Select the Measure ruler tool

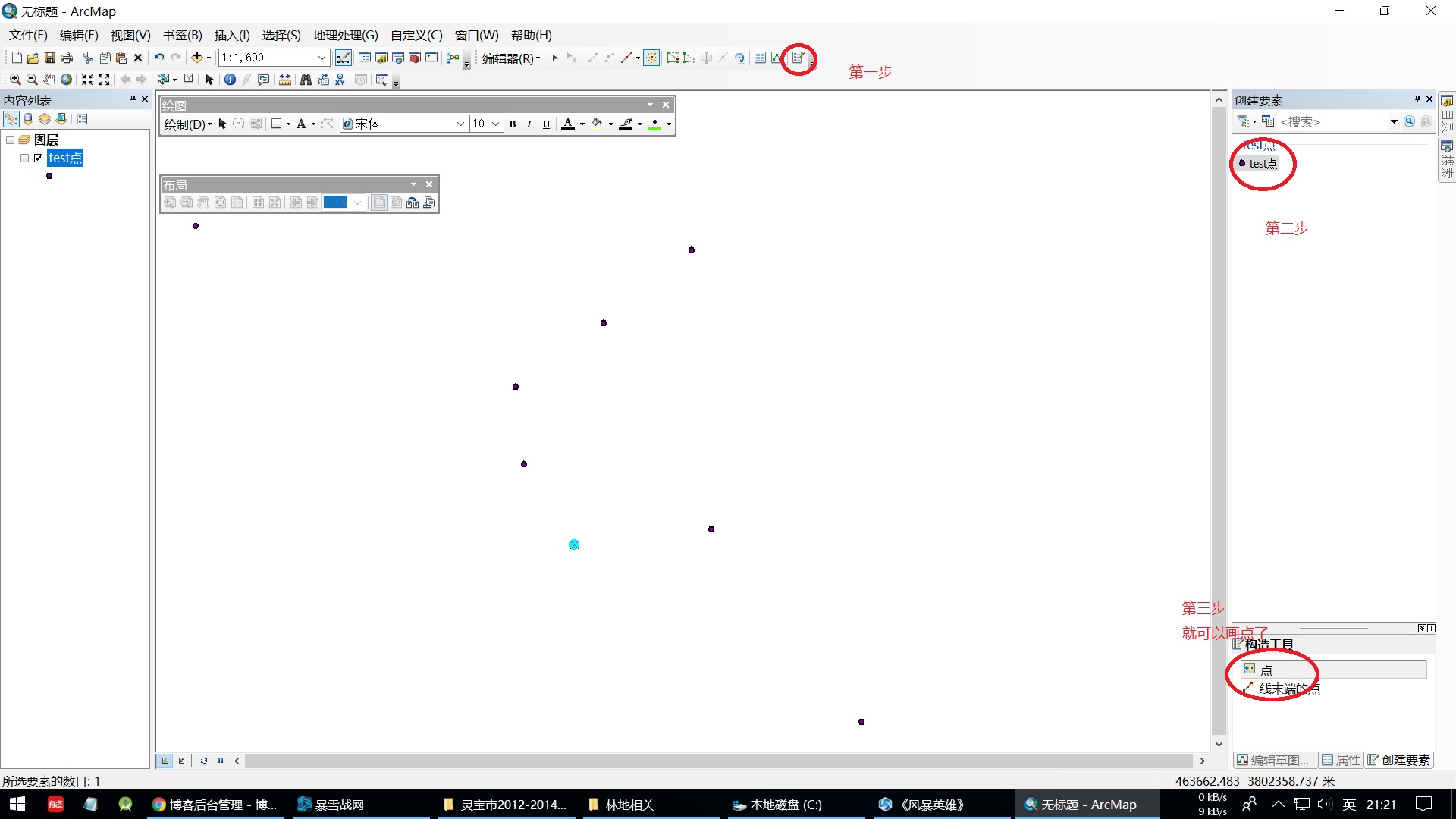285,80
